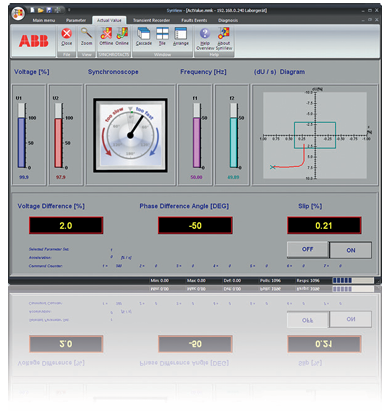The width and height of the screenshot is (386, 411).
Task: Click the New file quick access icon
Action: click(x=32, y=10)
